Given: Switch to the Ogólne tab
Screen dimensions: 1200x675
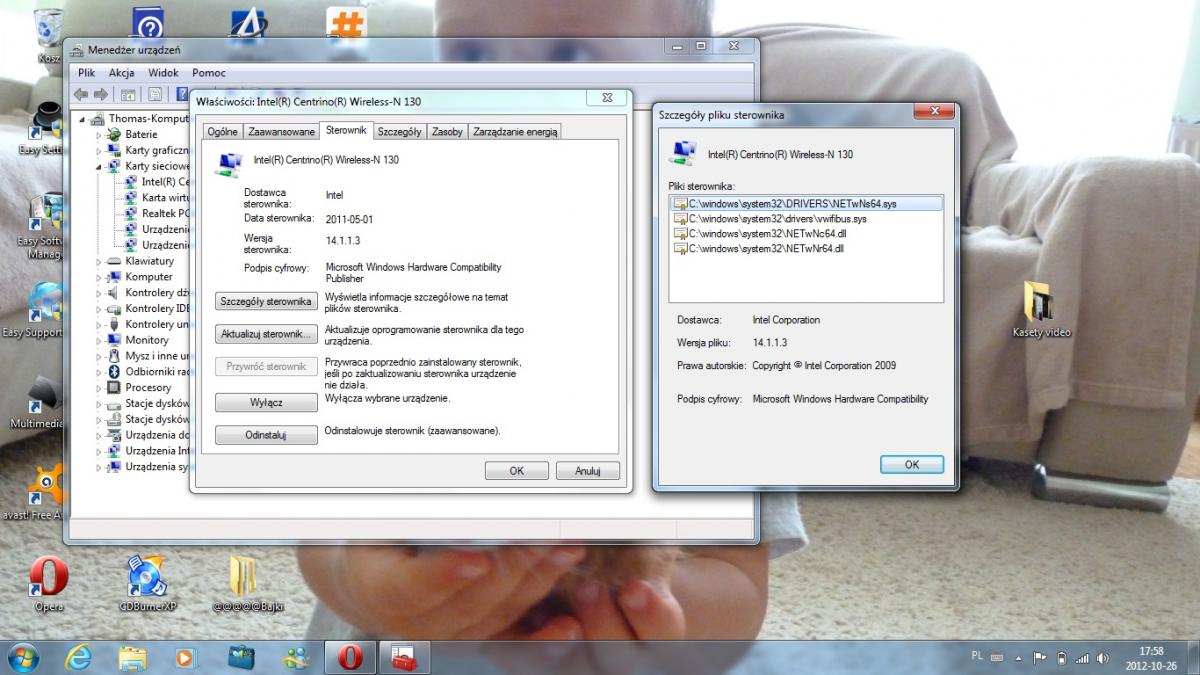Looking at the screenshot, I should (x=223, y=132).
